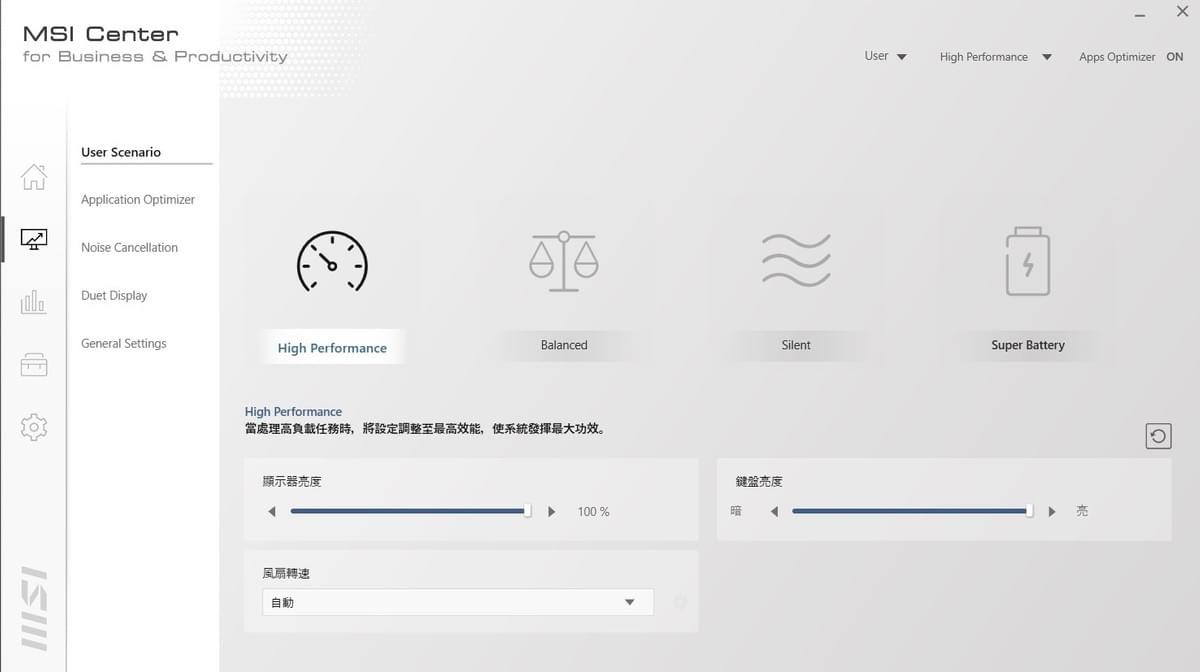The width and height of the screenshot is (1200, 672).
Task: Select the High Performance speedometer icon
Action: coord(332,261)
